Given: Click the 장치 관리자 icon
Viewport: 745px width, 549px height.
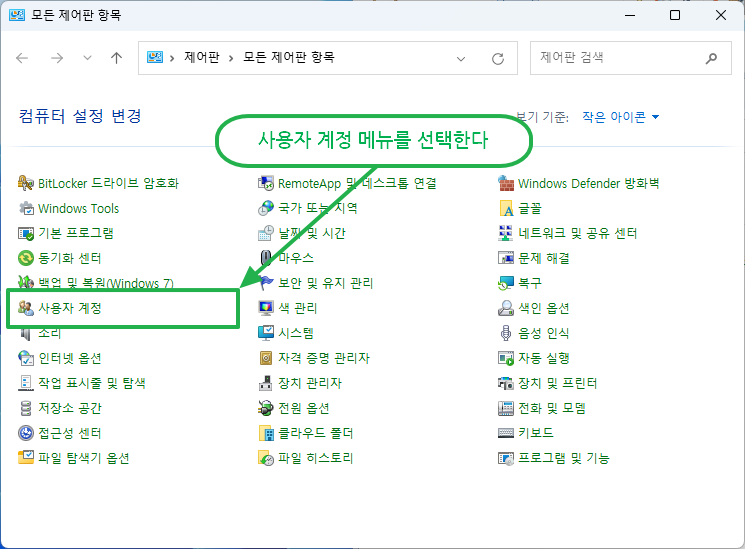Looking at the screenshot, I should point(266,383).
